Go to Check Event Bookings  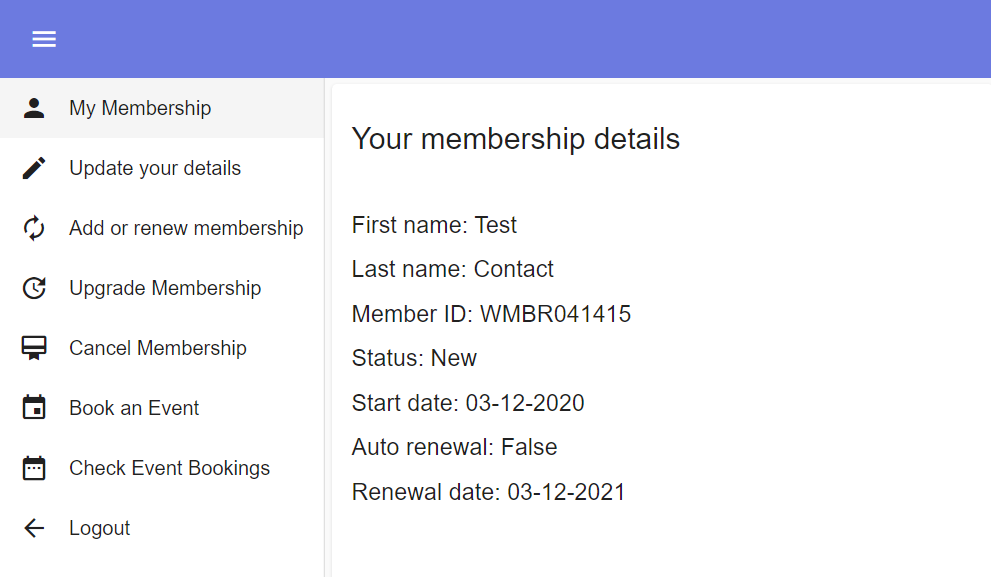coord(169,467)
